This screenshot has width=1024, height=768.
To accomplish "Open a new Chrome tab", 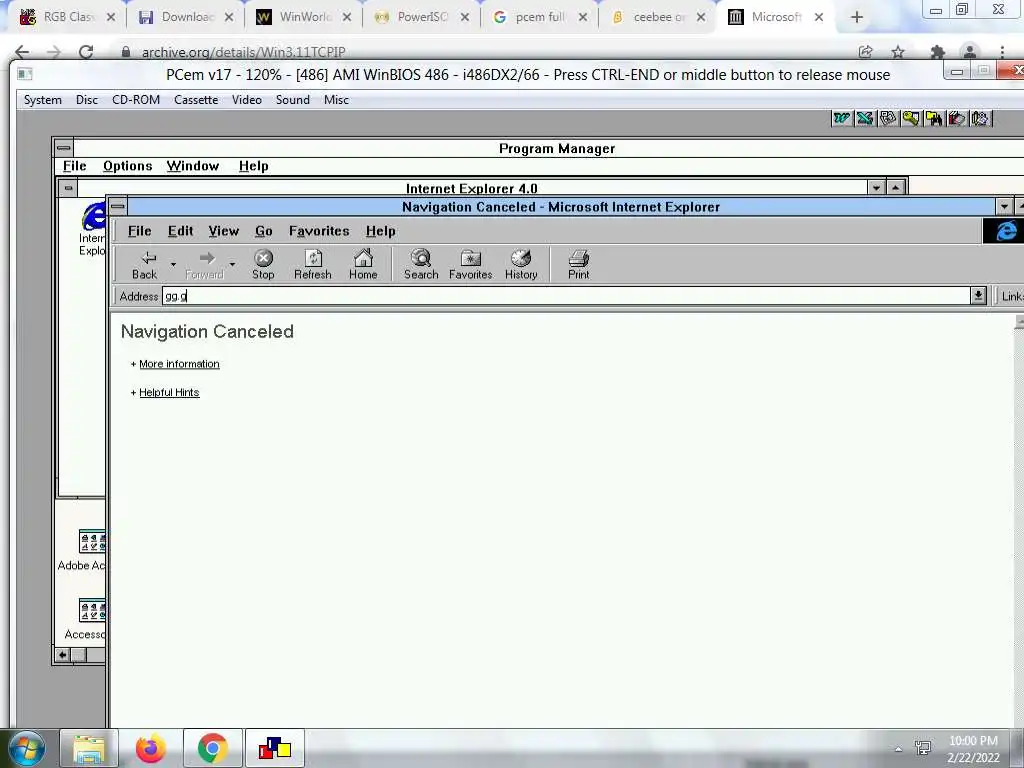I will [857, 18].
